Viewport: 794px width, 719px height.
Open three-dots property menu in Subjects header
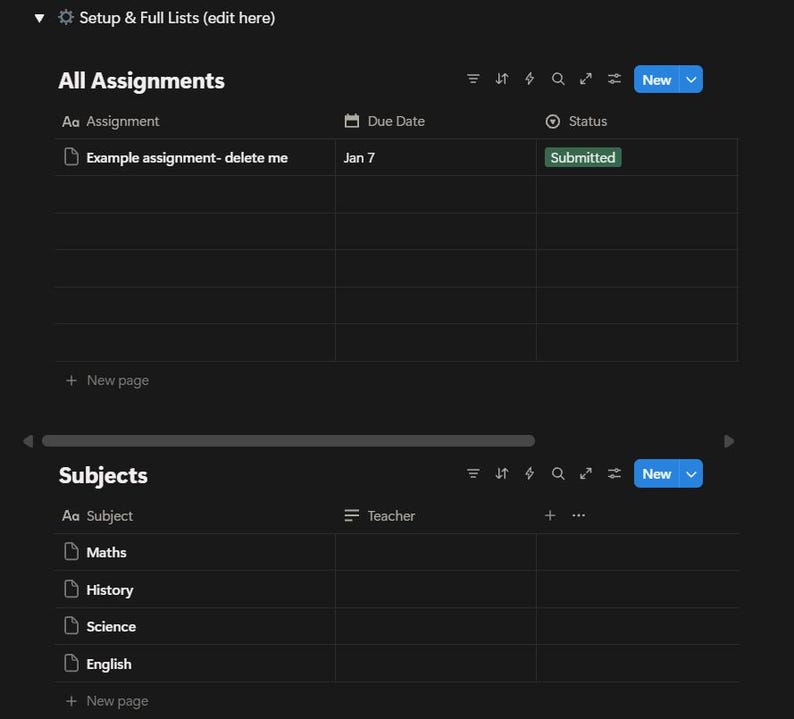click(x=578, y=515)
